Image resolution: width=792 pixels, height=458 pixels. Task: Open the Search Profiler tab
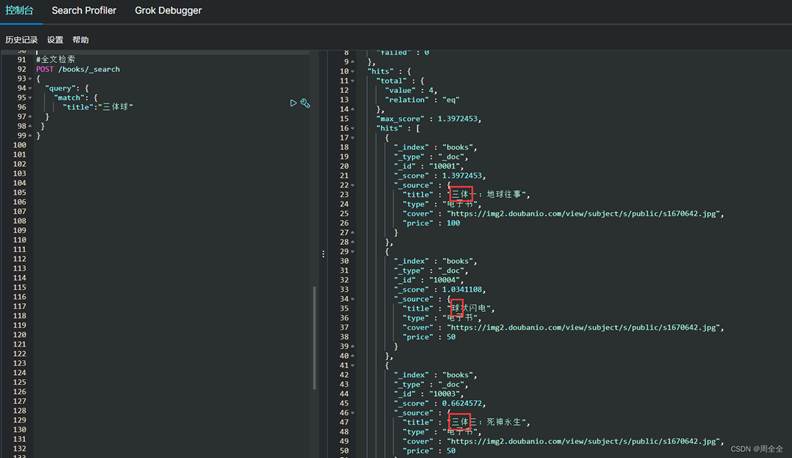[84, 10]
